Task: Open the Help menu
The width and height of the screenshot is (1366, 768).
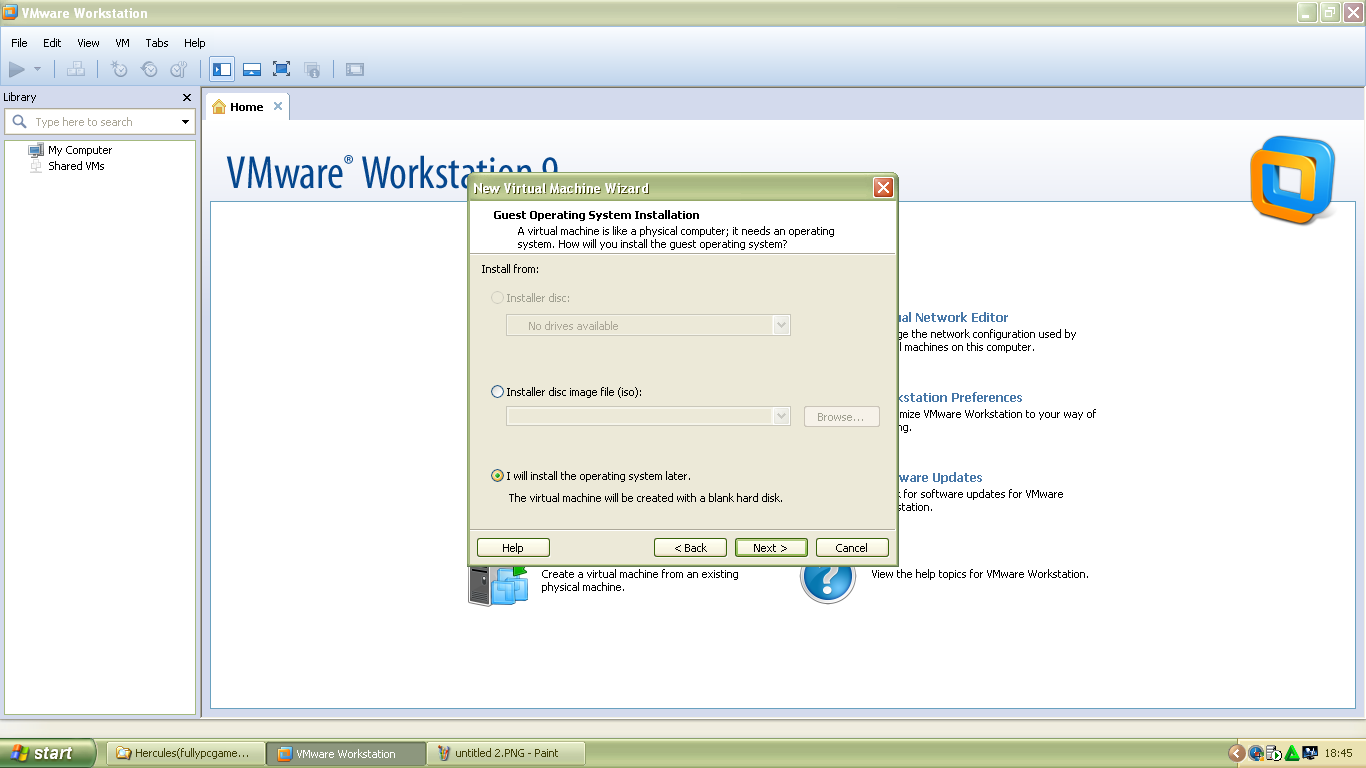Action: (195, 43)
